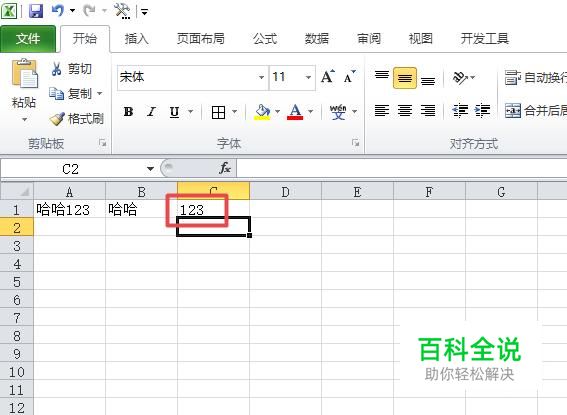Open the Name Box dropdown arrow

(x=150, y=169)
